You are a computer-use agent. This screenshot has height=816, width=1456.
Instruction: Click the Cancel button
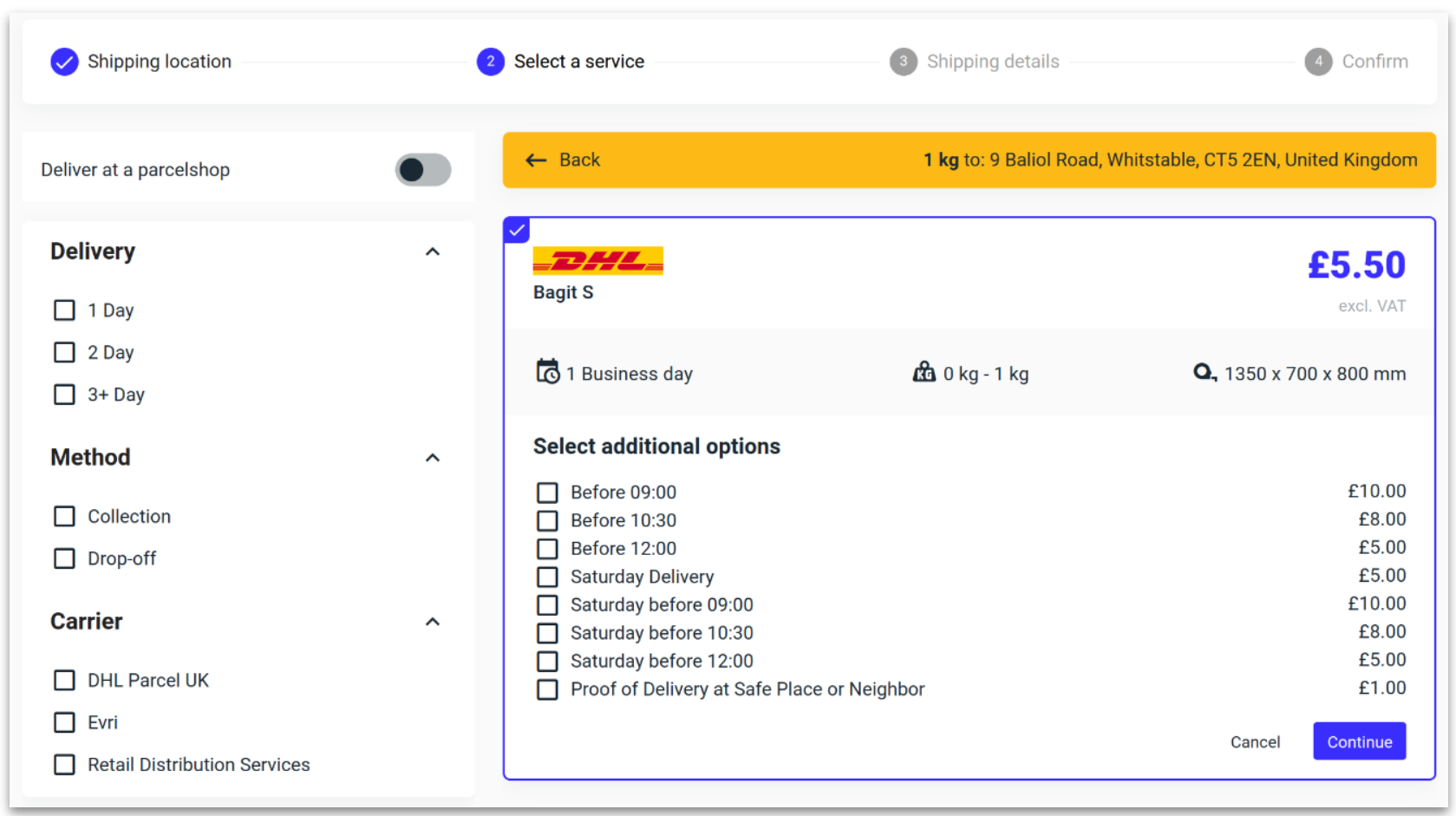coord(1255,742)
